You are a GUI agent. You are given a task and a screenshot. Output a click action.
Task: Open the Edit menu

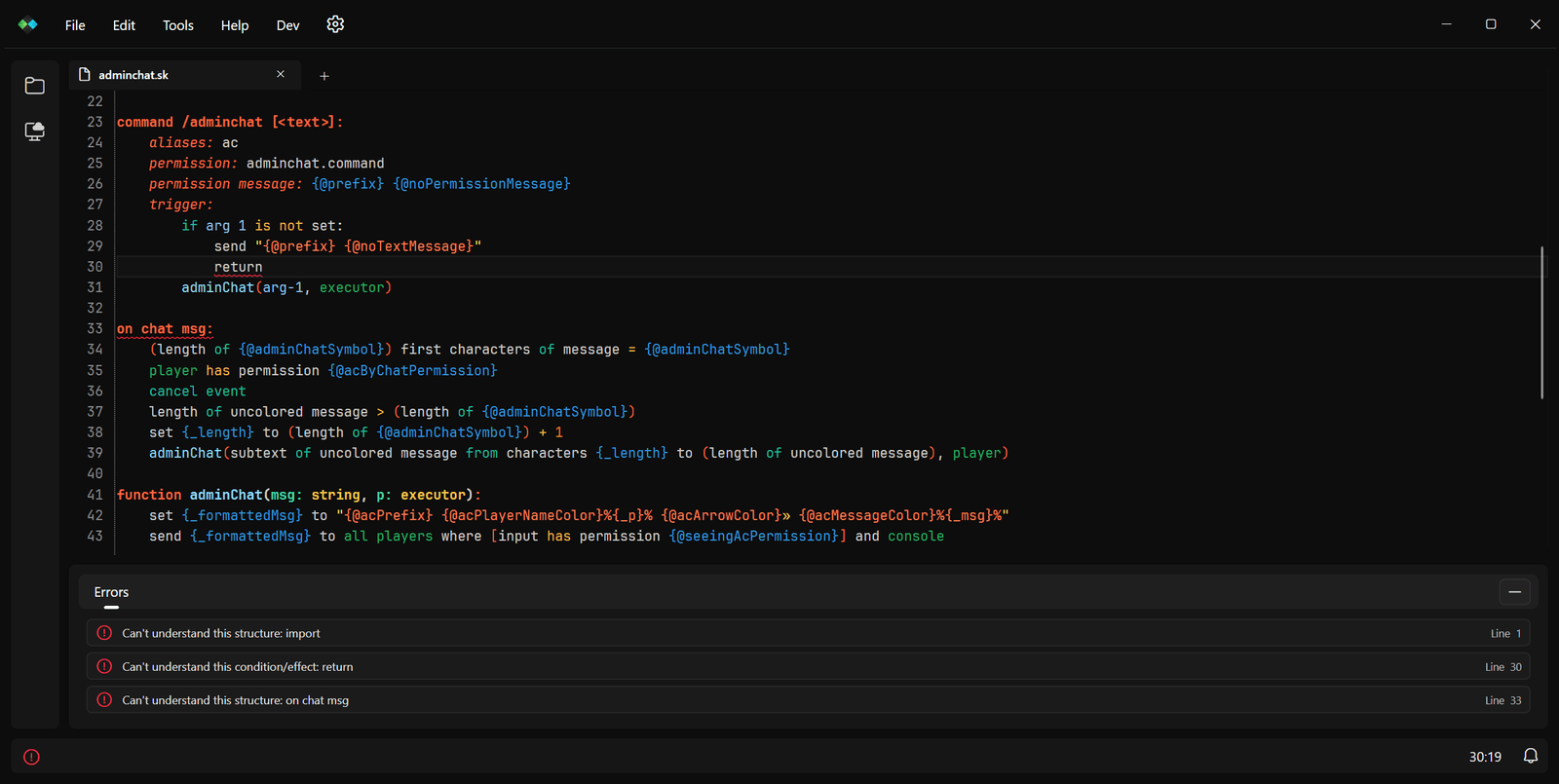(x=124, y=25)
